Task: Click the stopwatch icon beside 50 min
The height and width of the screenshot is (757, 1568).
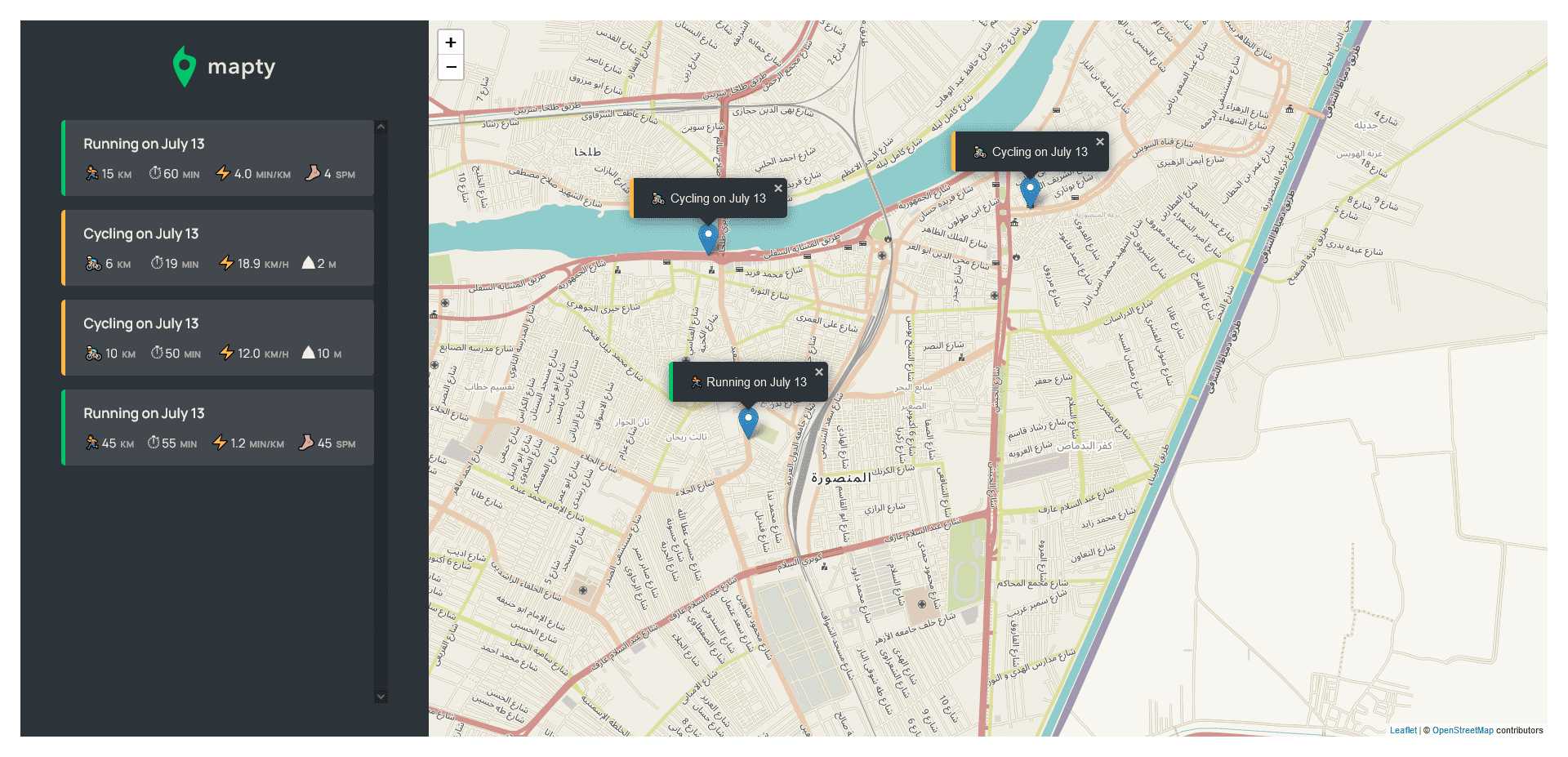Action: (157, 353)
